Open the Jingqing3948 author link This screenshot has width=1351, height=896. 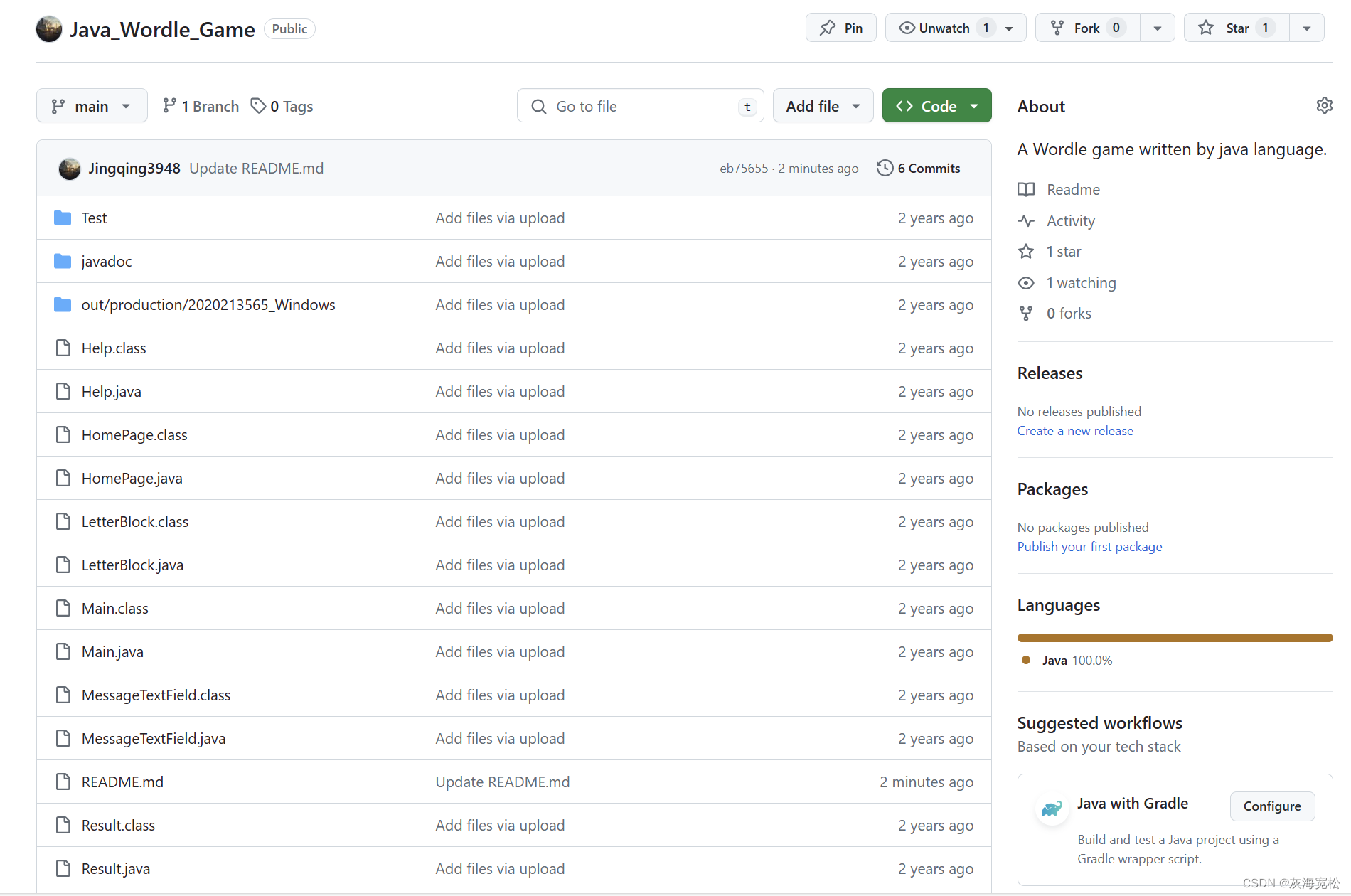pos(134,168)
